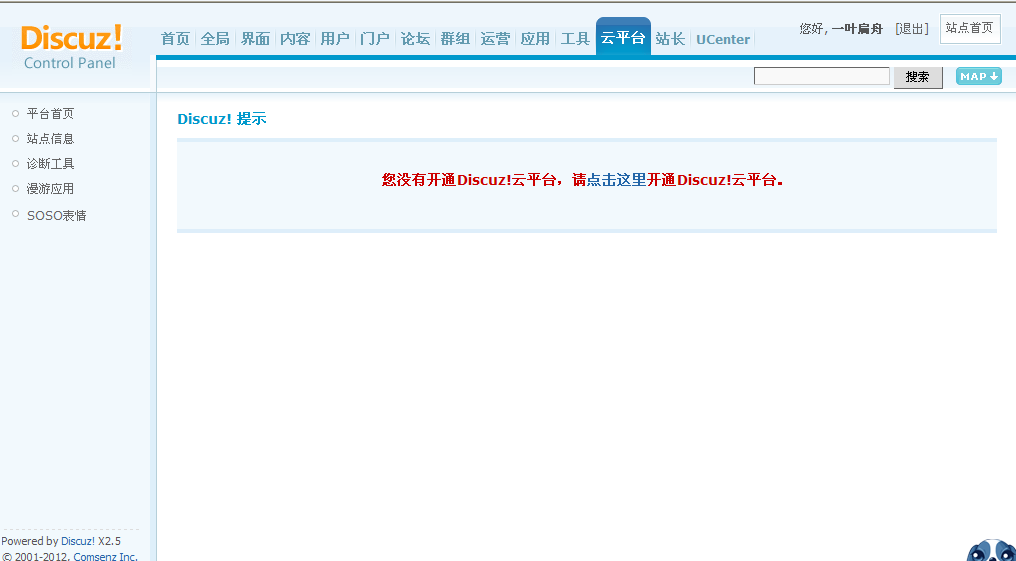Switch to the 界面 tab

[x=255, y=39]
